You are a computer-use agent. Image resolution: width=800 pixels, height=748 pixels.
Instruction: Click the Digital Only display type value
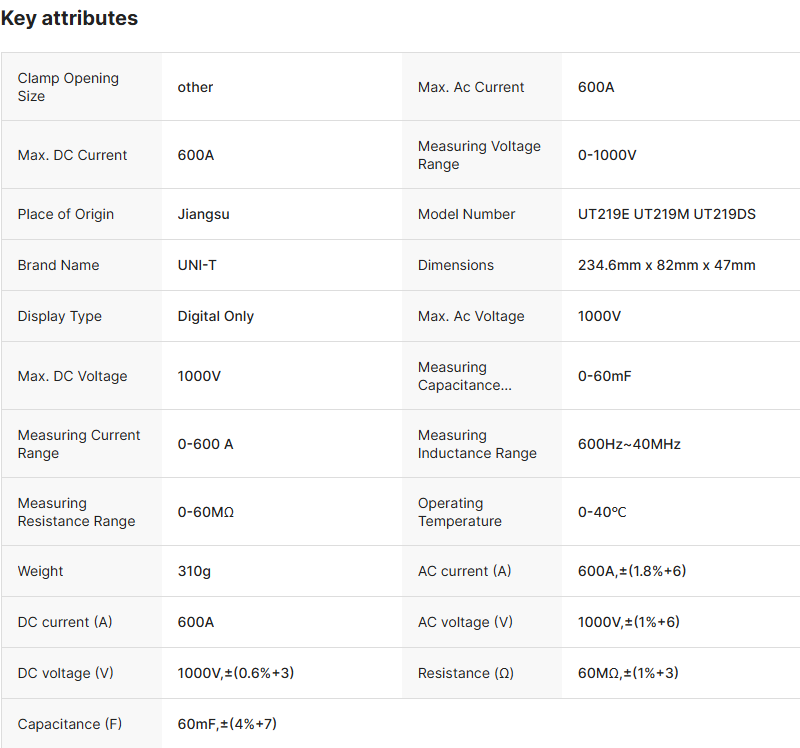(x=215, y=316)
